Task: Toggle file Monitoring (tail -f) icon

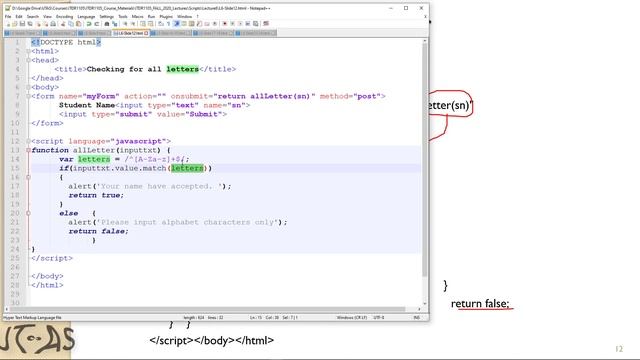Action: click(x=214, y=24)
